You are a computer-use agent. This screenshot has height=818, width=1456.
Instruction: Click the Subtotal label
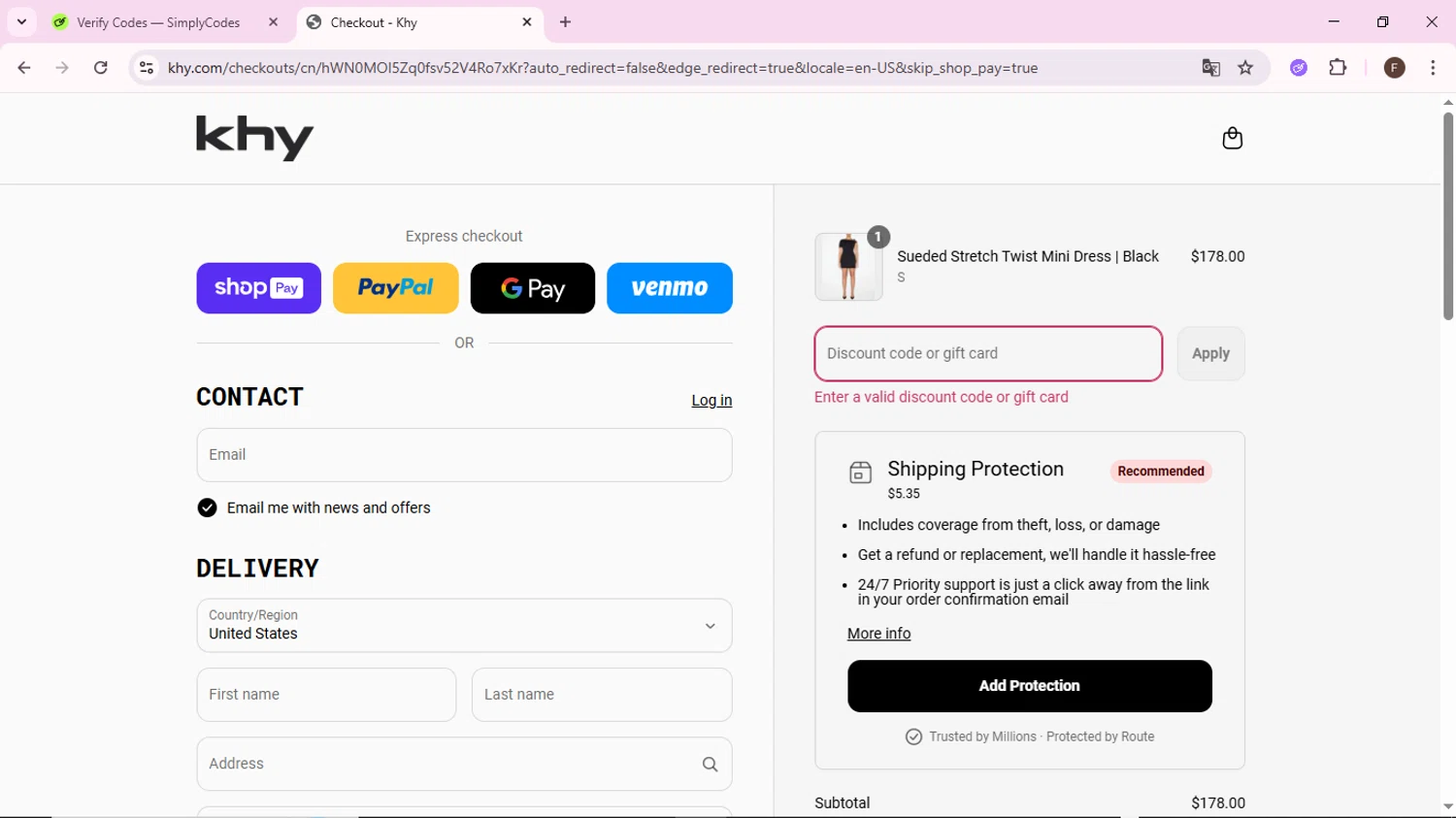pos(843,803)
